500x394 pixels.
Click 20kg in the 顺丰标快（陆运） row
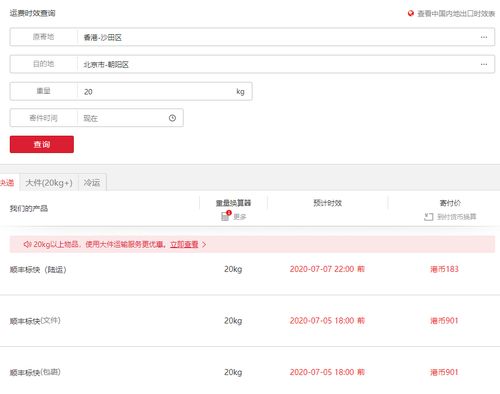(x=233, y=269)
